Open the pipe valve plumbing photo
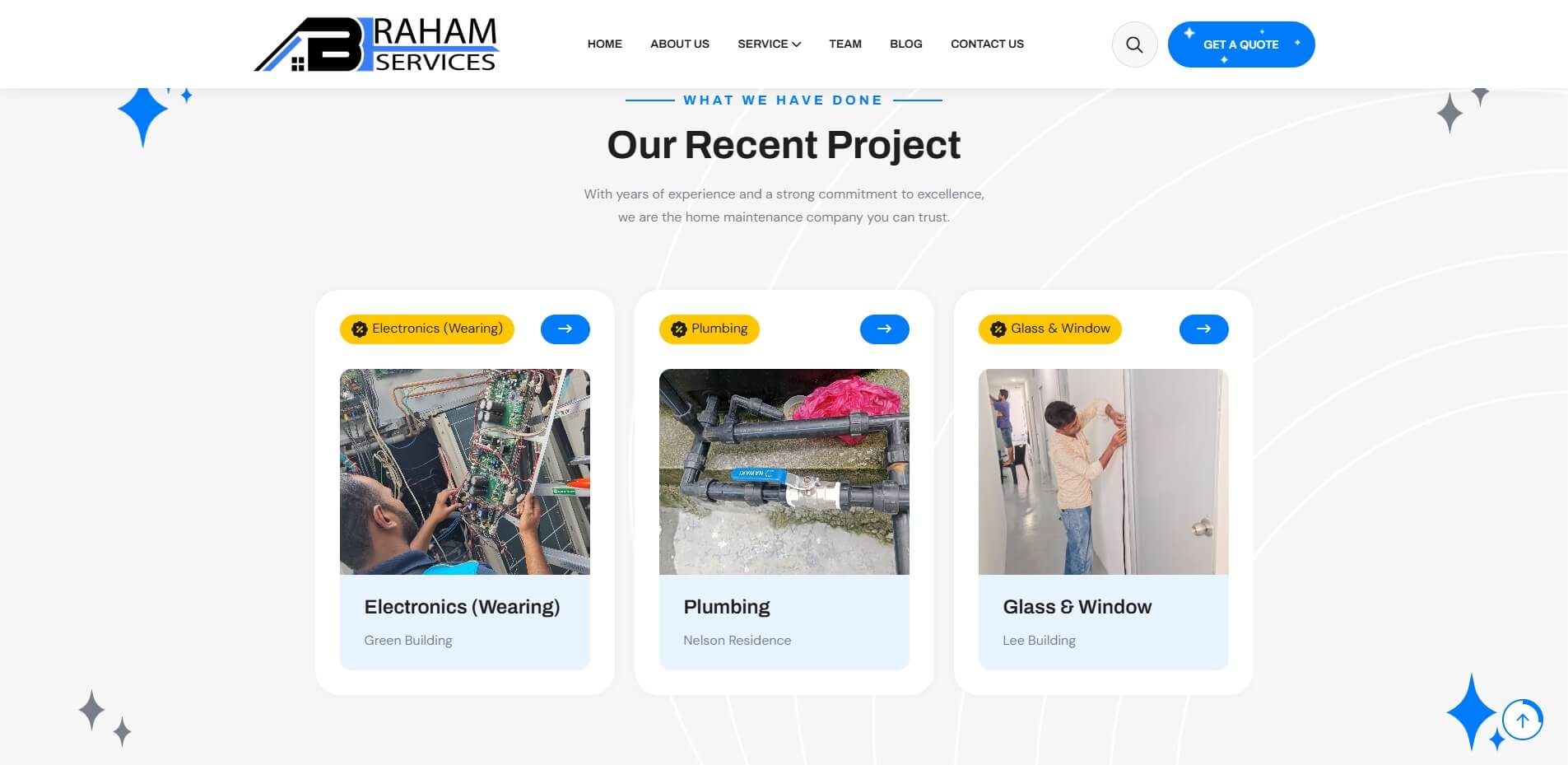 [784, 472]
